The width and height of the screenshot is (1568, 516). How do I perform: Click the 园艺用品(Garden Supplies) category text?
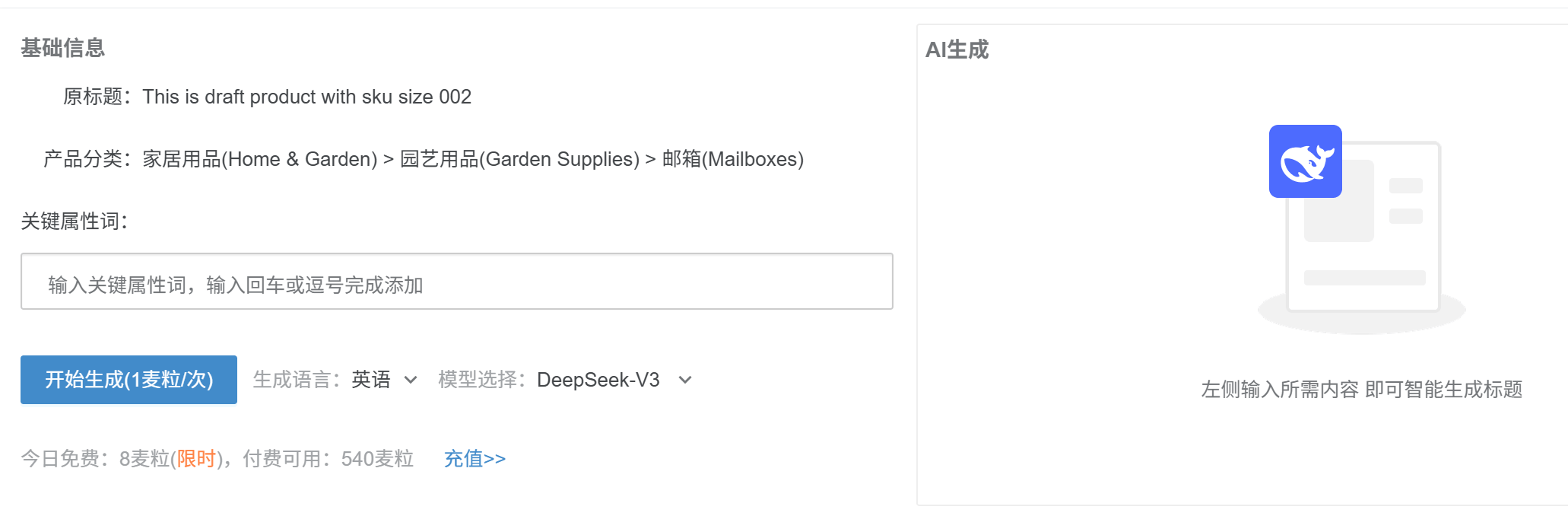tap(519, 159)
